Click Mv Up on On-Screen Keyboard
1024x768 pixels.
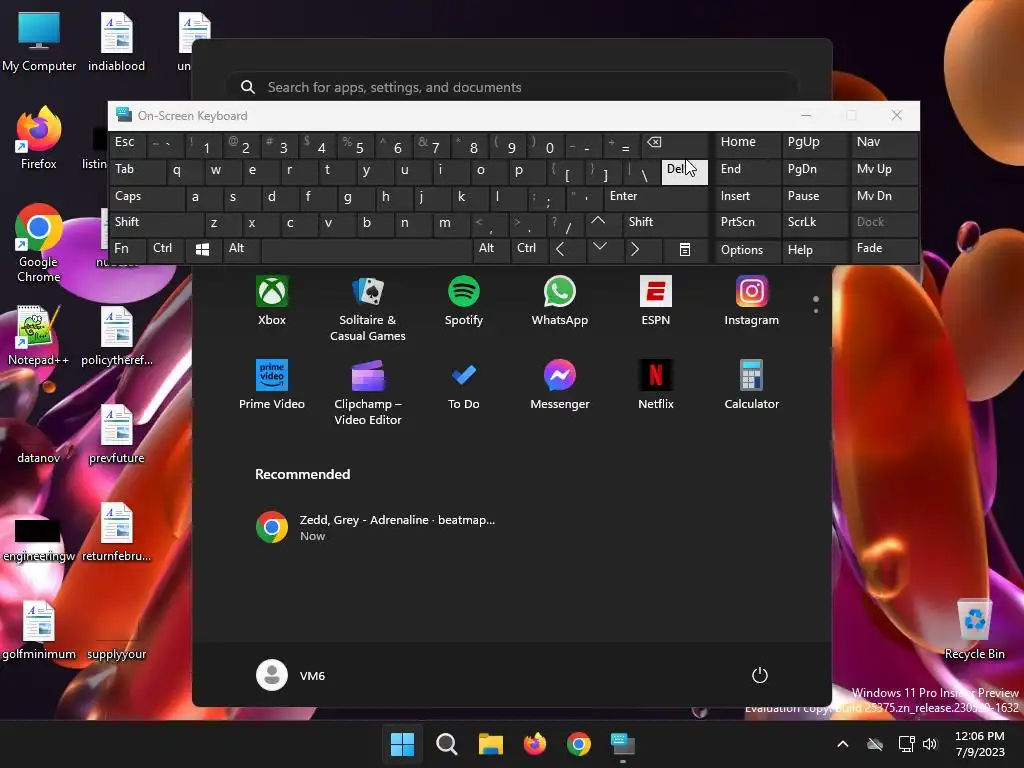[x=884, y=171]
